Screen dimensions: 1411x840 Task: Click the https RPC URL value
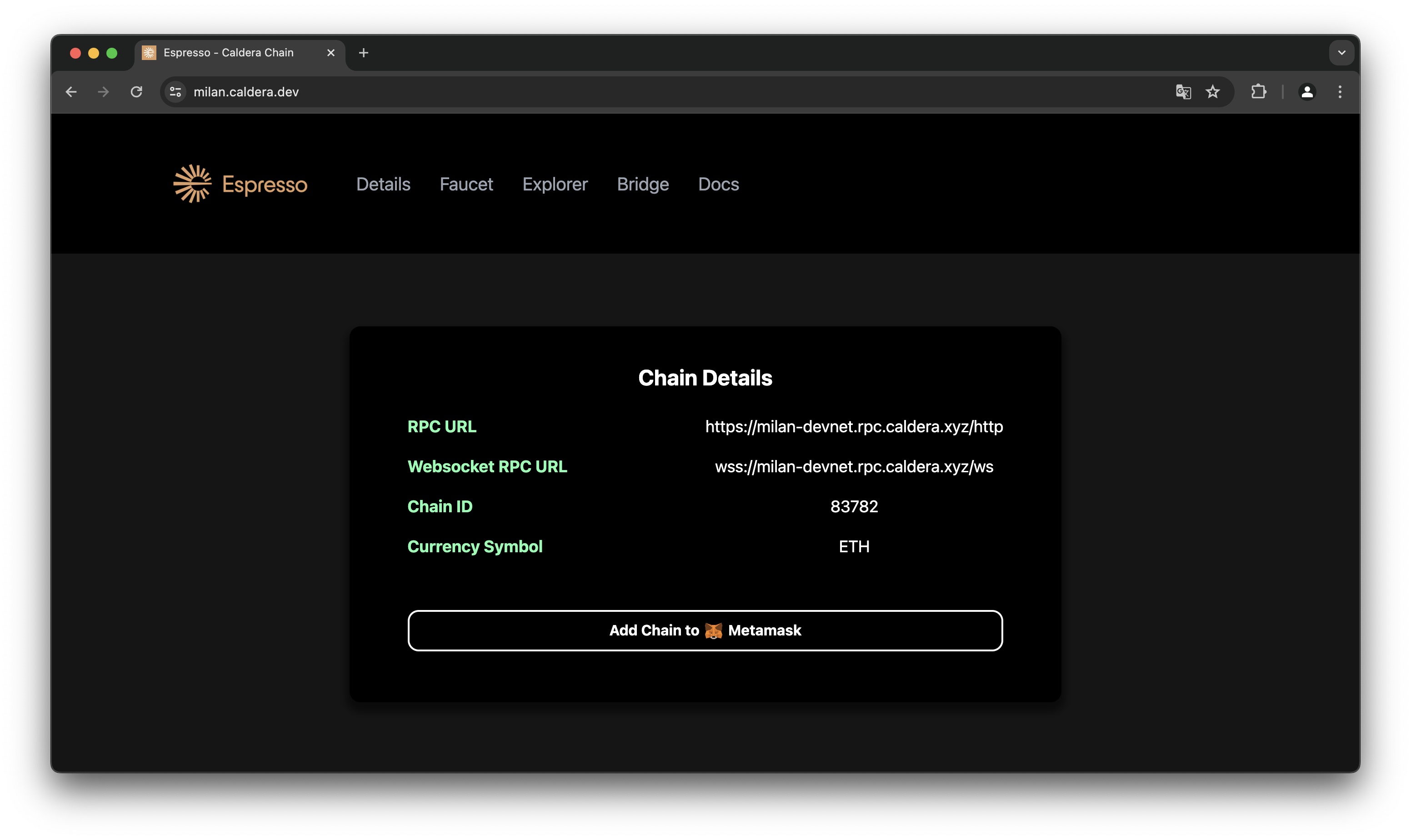point(854,426)
